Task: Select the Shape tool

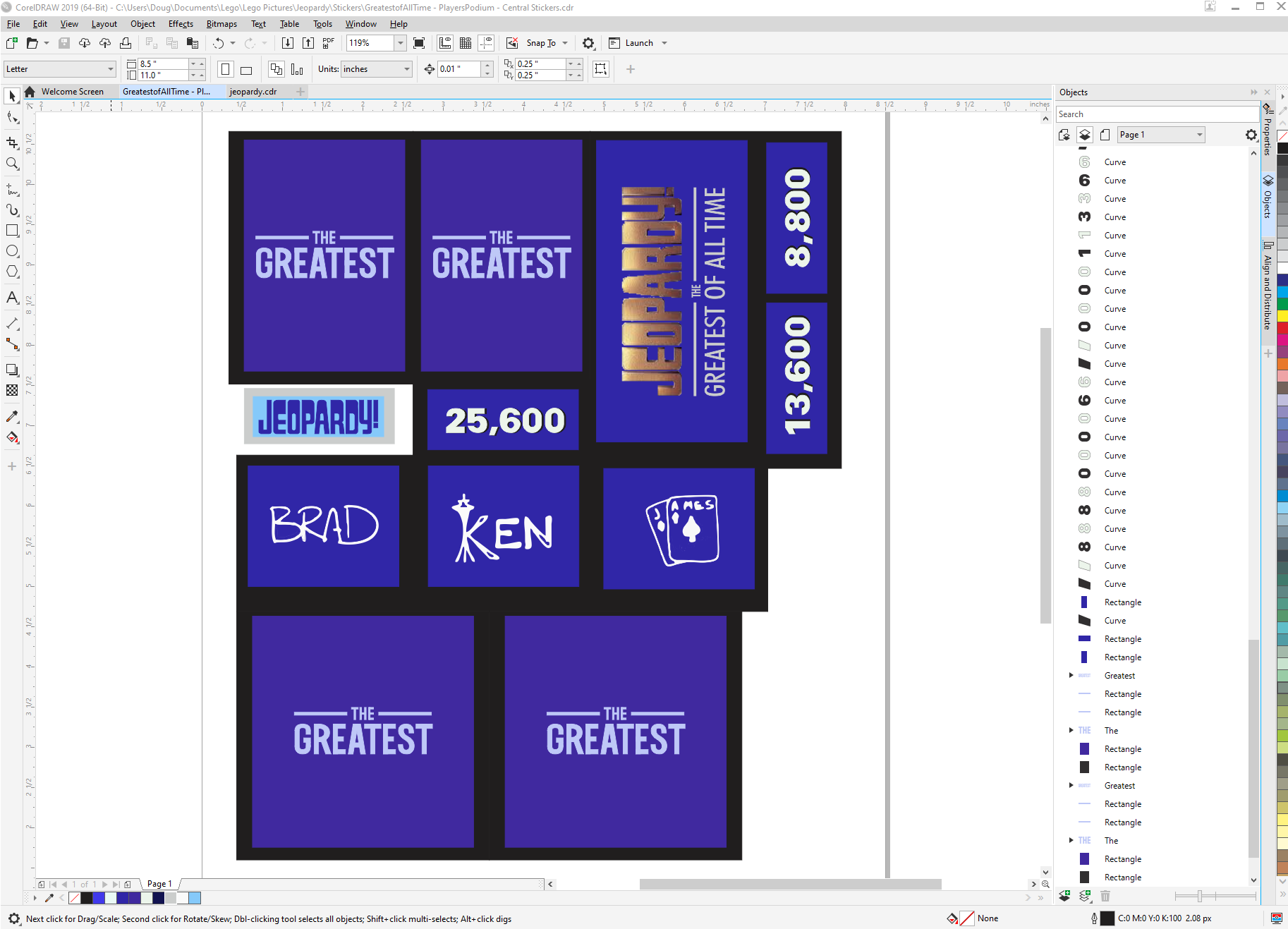Action: tap(12, 118)
